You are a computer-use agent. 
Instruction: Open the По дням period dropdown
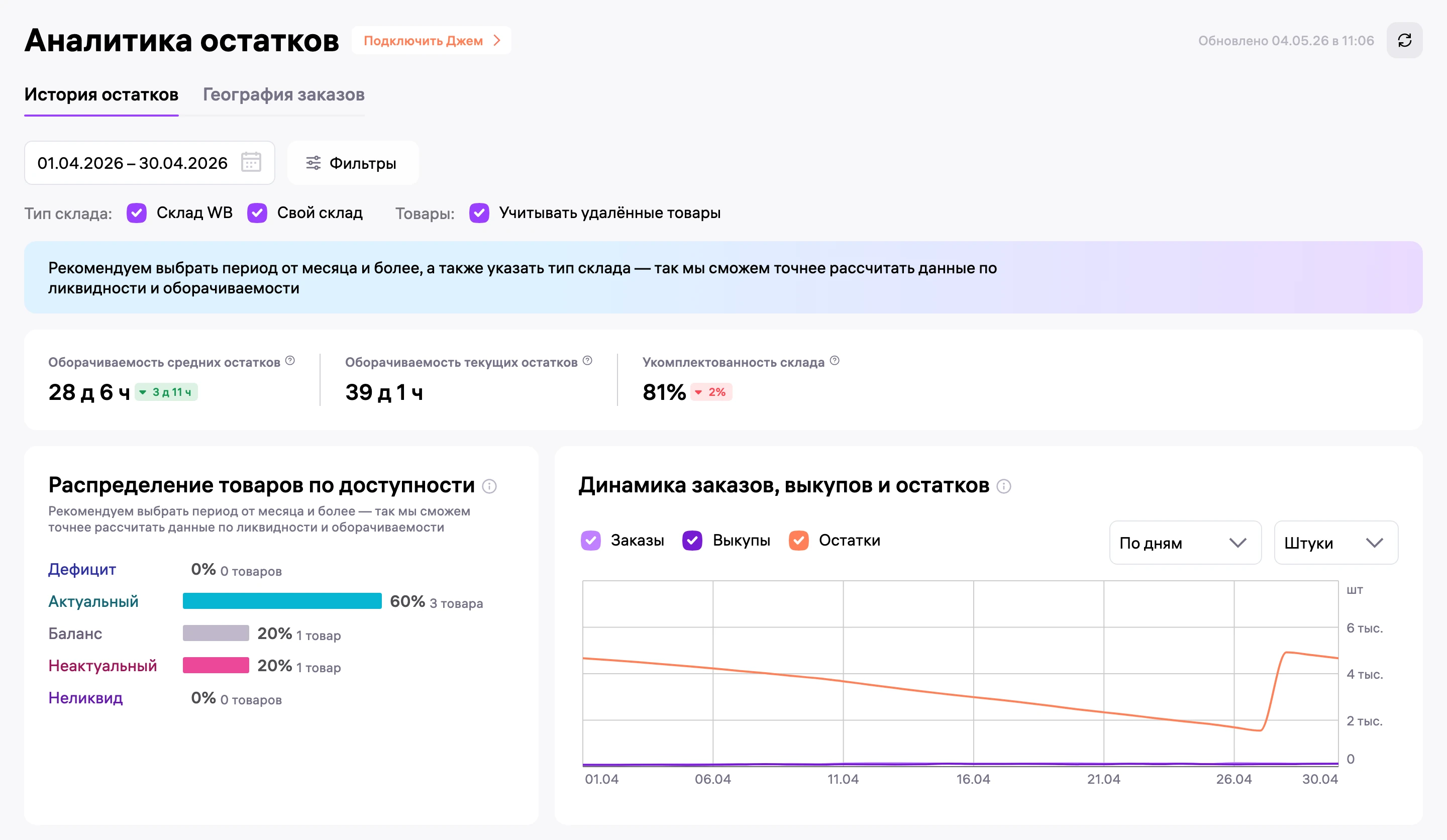point(1185,543)
